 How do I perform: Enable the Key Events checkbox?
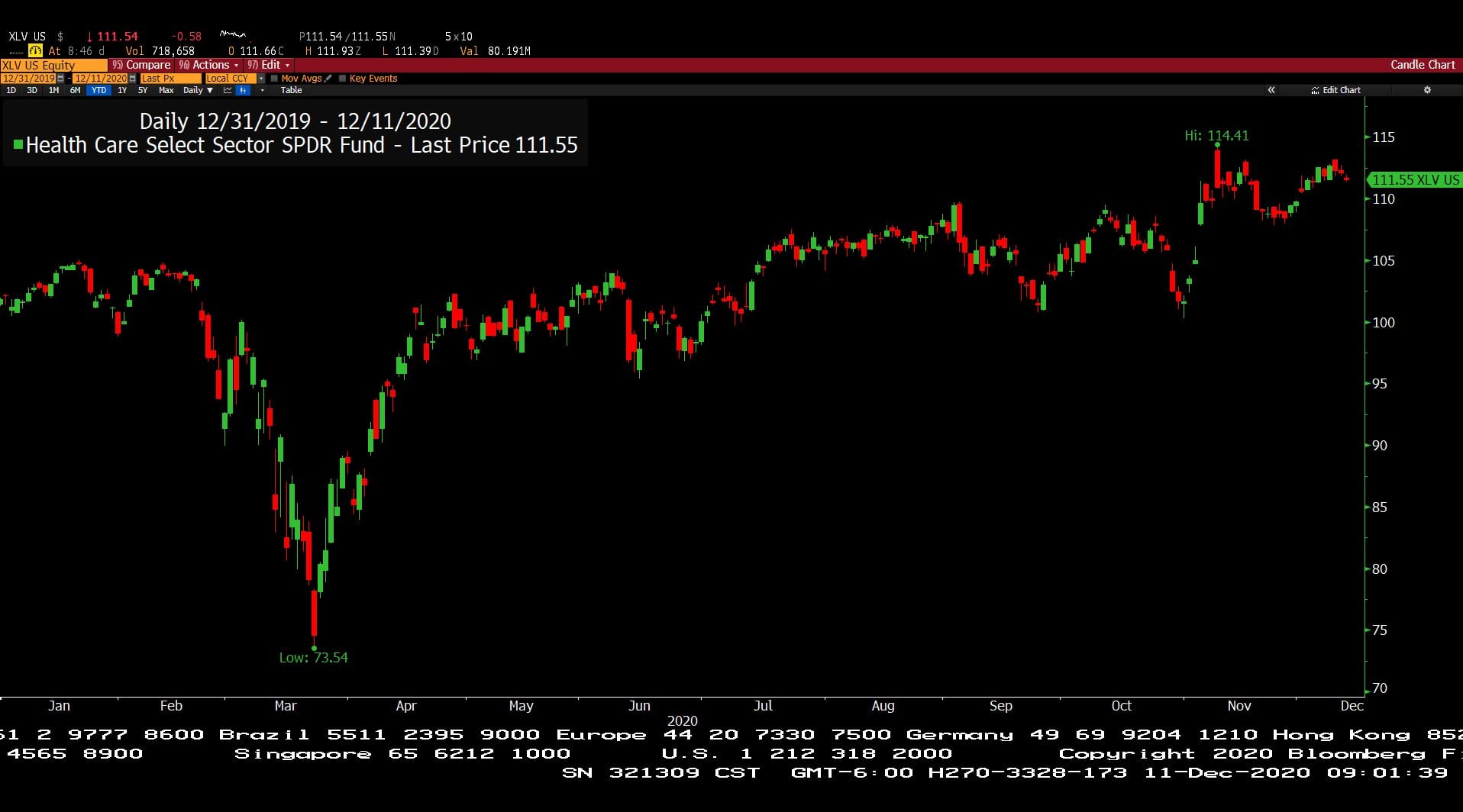(x=342, y=79)
